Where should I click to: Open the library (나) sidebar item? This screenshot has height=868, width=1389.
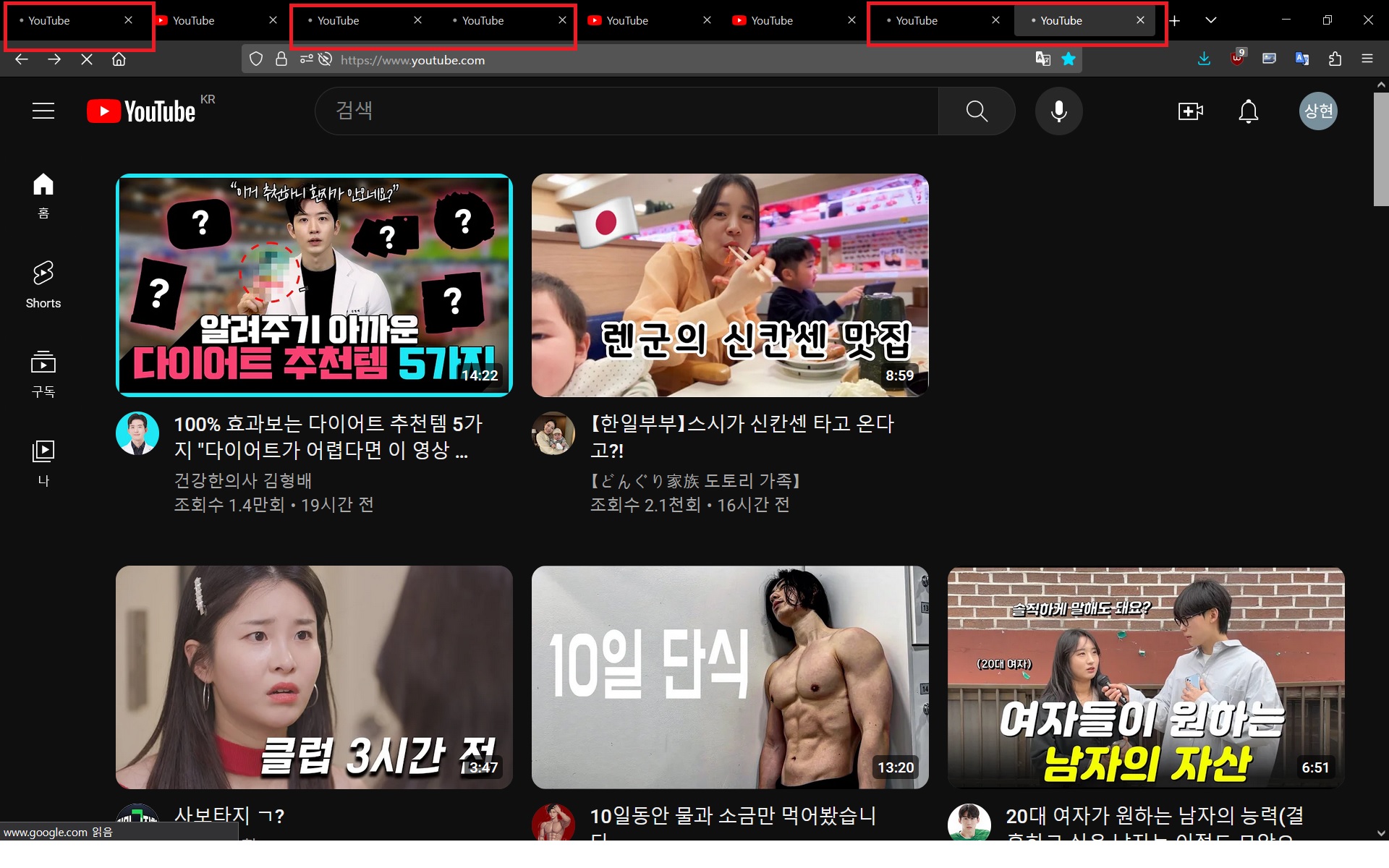point(43,461)
